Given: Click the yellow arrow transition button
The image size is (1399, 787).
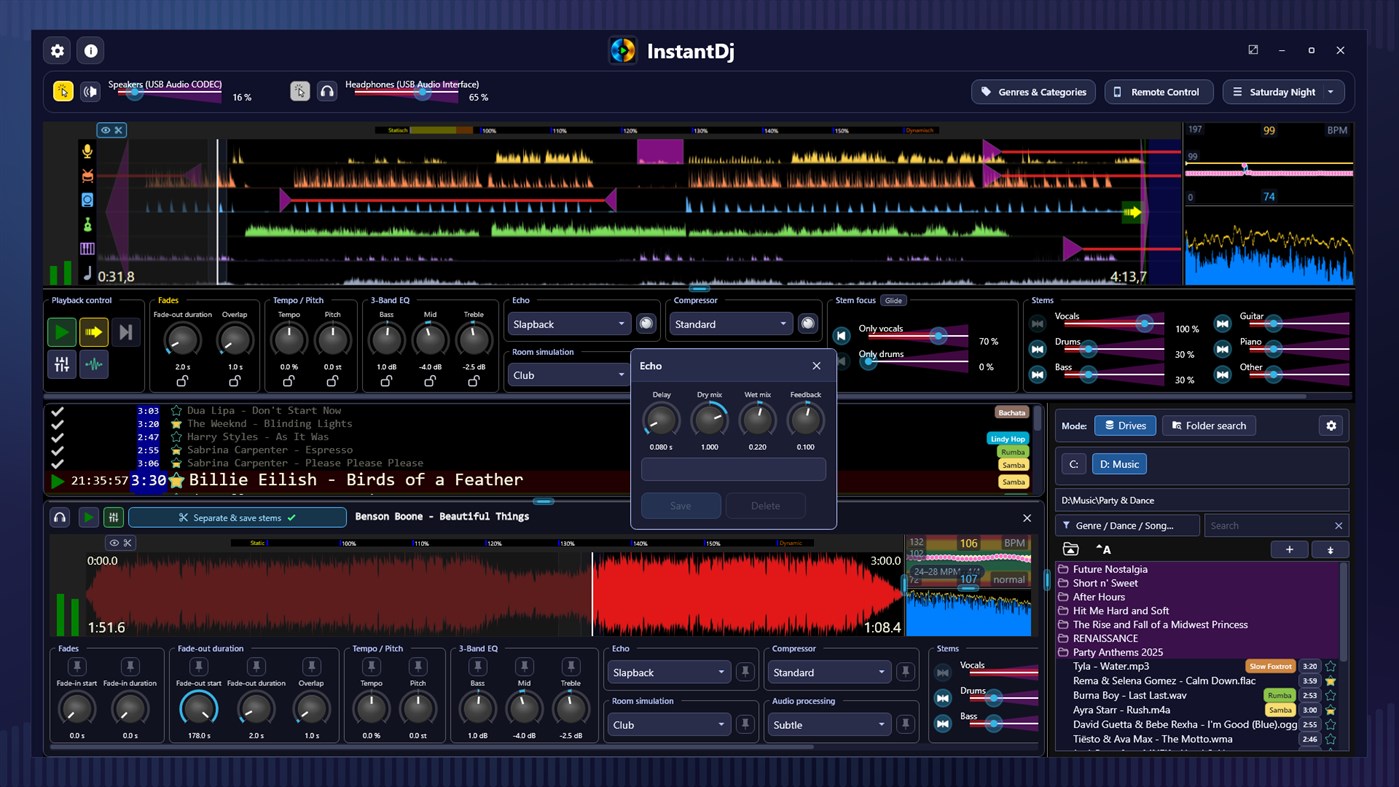Looking at the screenshot, I should click(x=93, y=332).
